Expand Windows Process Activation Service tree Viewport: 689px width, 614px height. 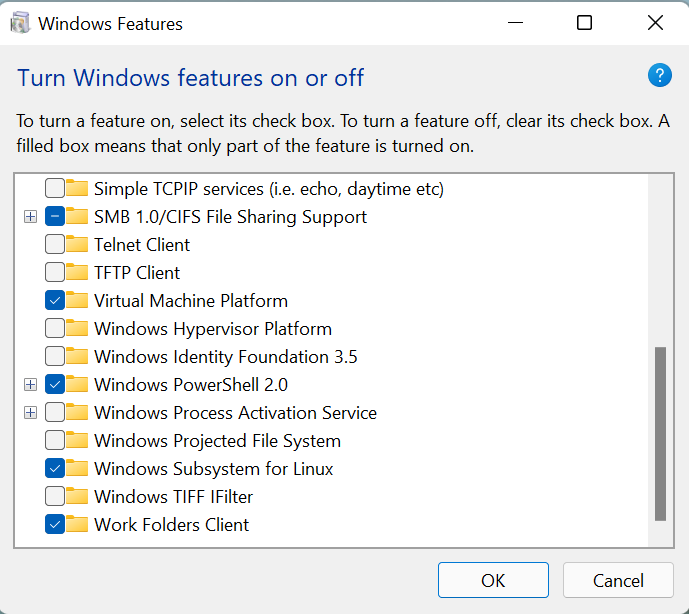pos(31,413)
